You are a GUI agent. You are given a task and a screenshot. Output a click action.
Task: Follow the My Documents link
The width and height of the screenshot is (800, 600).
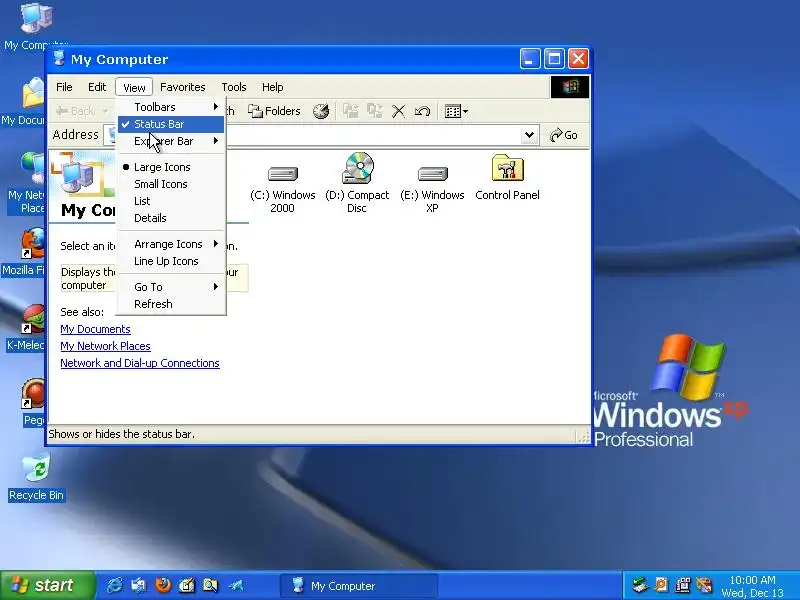point(95,329)
